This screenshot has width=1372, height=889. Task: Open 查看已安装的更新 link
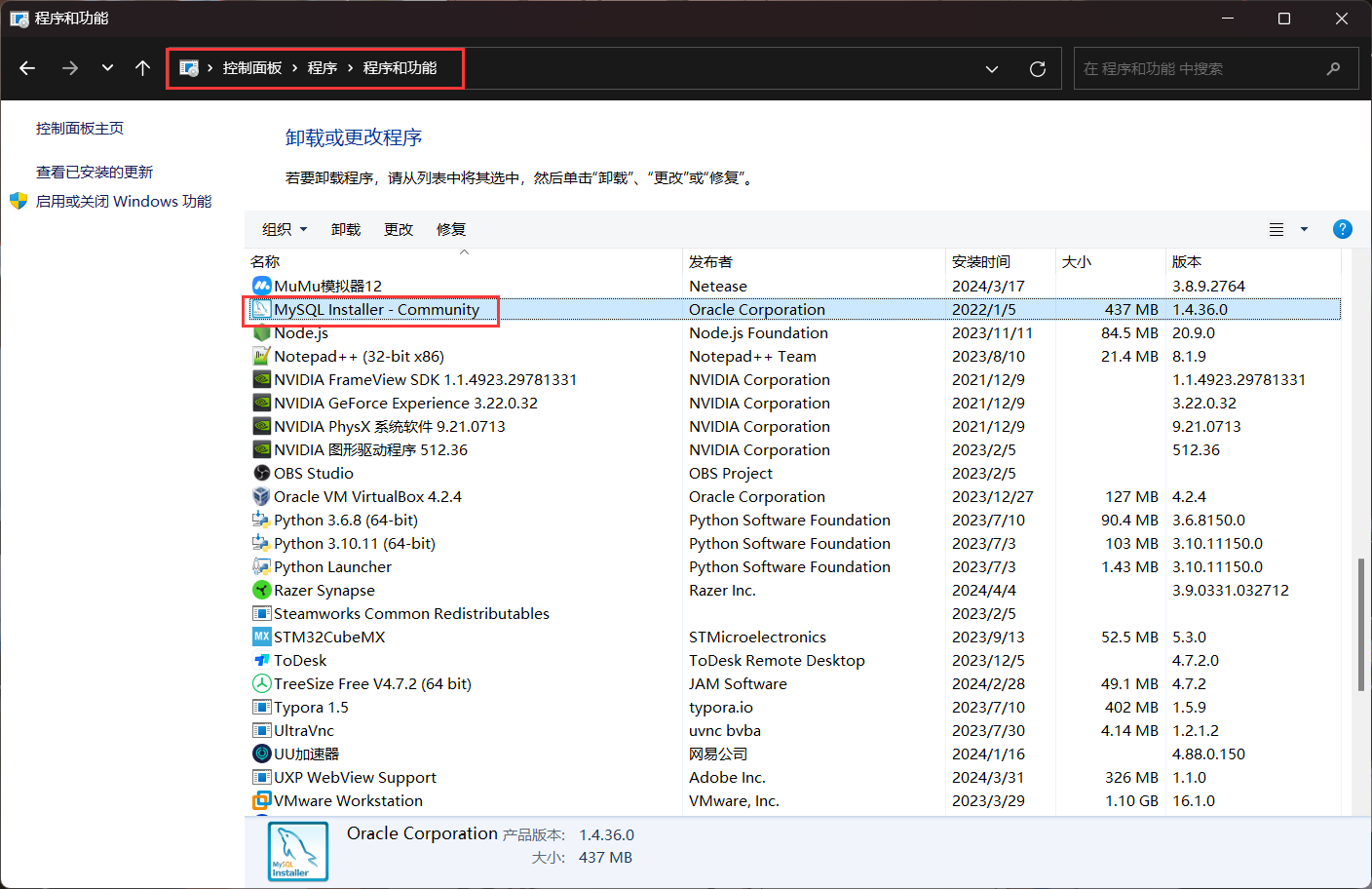(95, 173)
